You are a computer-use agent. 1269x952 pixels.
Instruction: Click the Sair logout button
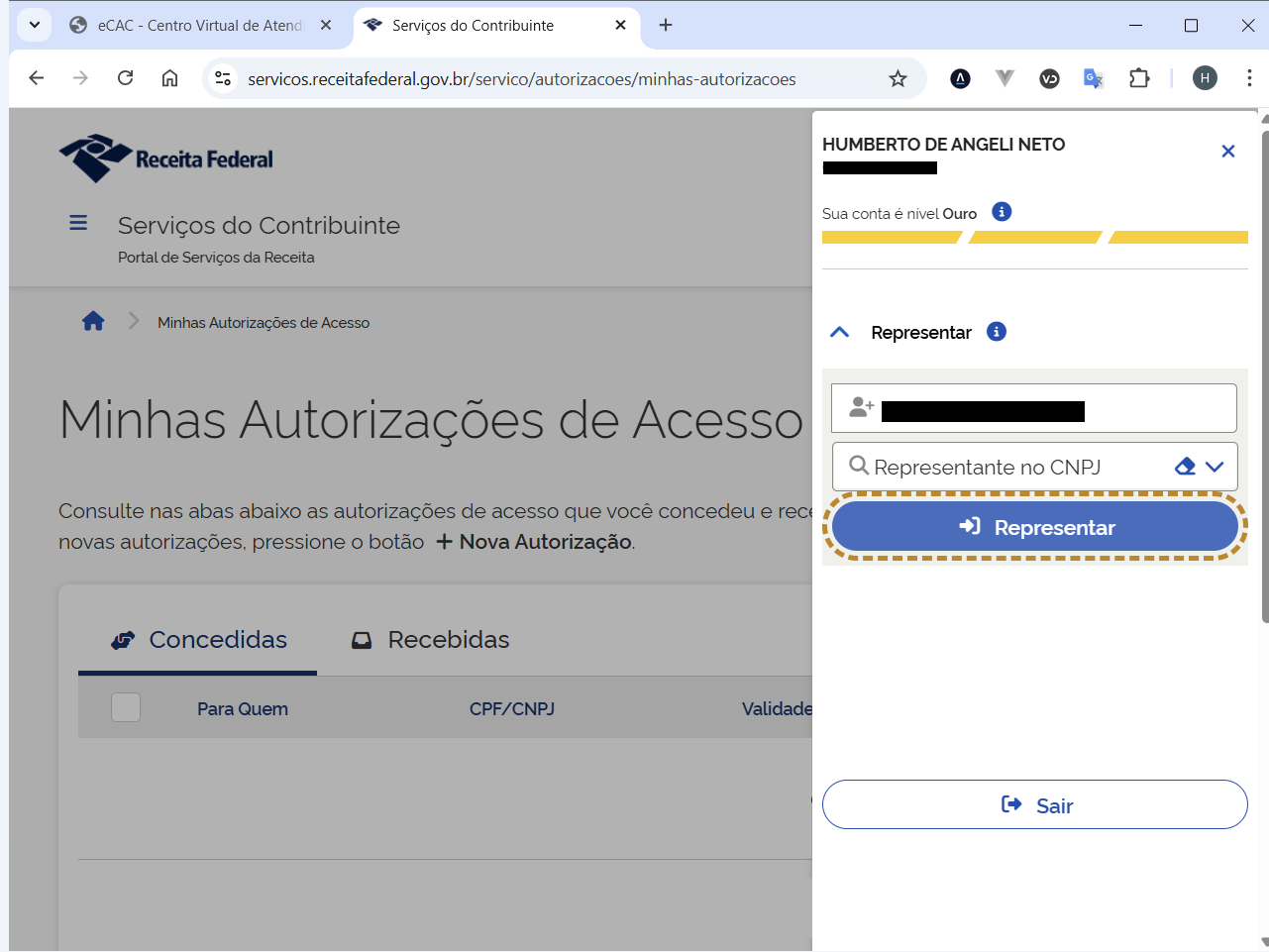[x=1034, y=804]
